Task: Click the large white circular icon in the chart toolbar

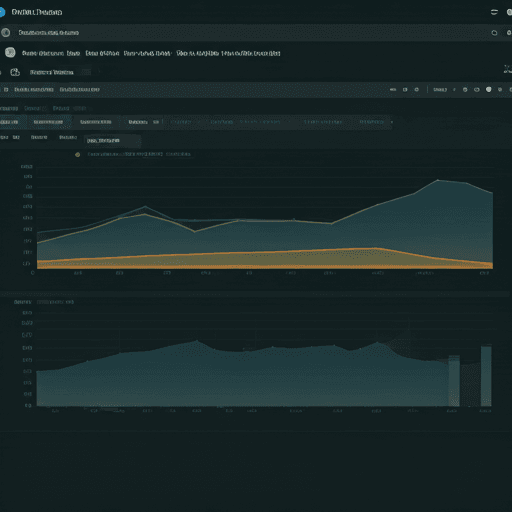Action: point(489,89)
